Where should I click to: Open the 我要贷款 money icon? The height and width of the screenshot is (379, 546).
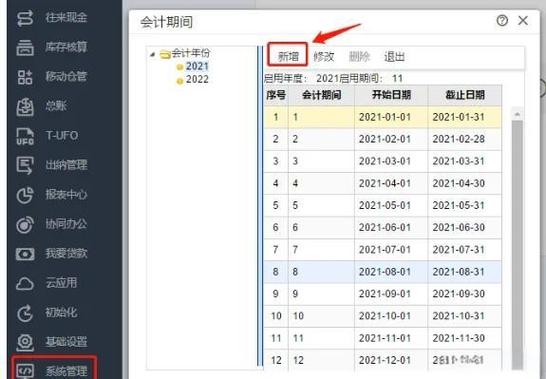25,254
